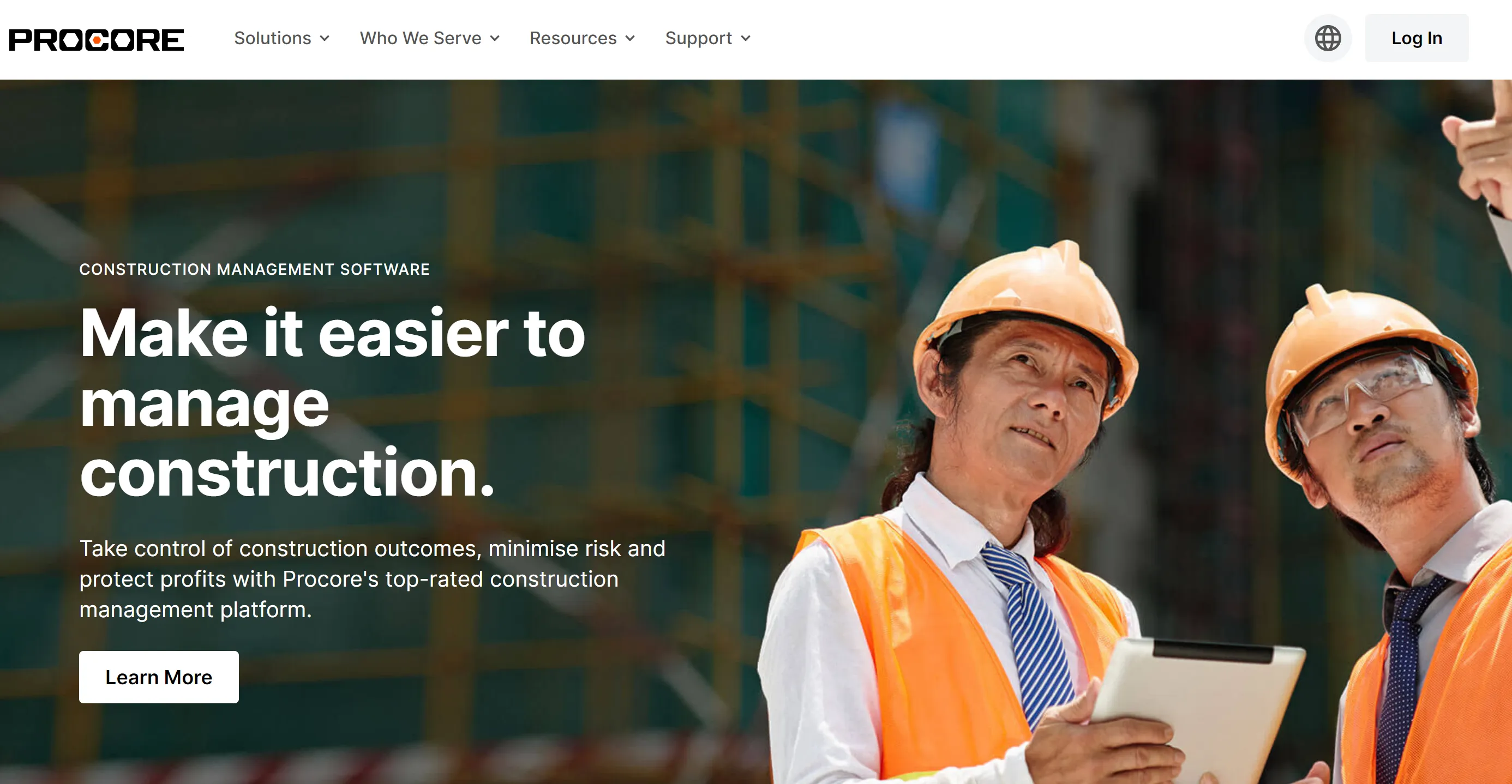Open the Who We Serve menu
Viewport: 1512px width, 784px height.
coord(430,38)
